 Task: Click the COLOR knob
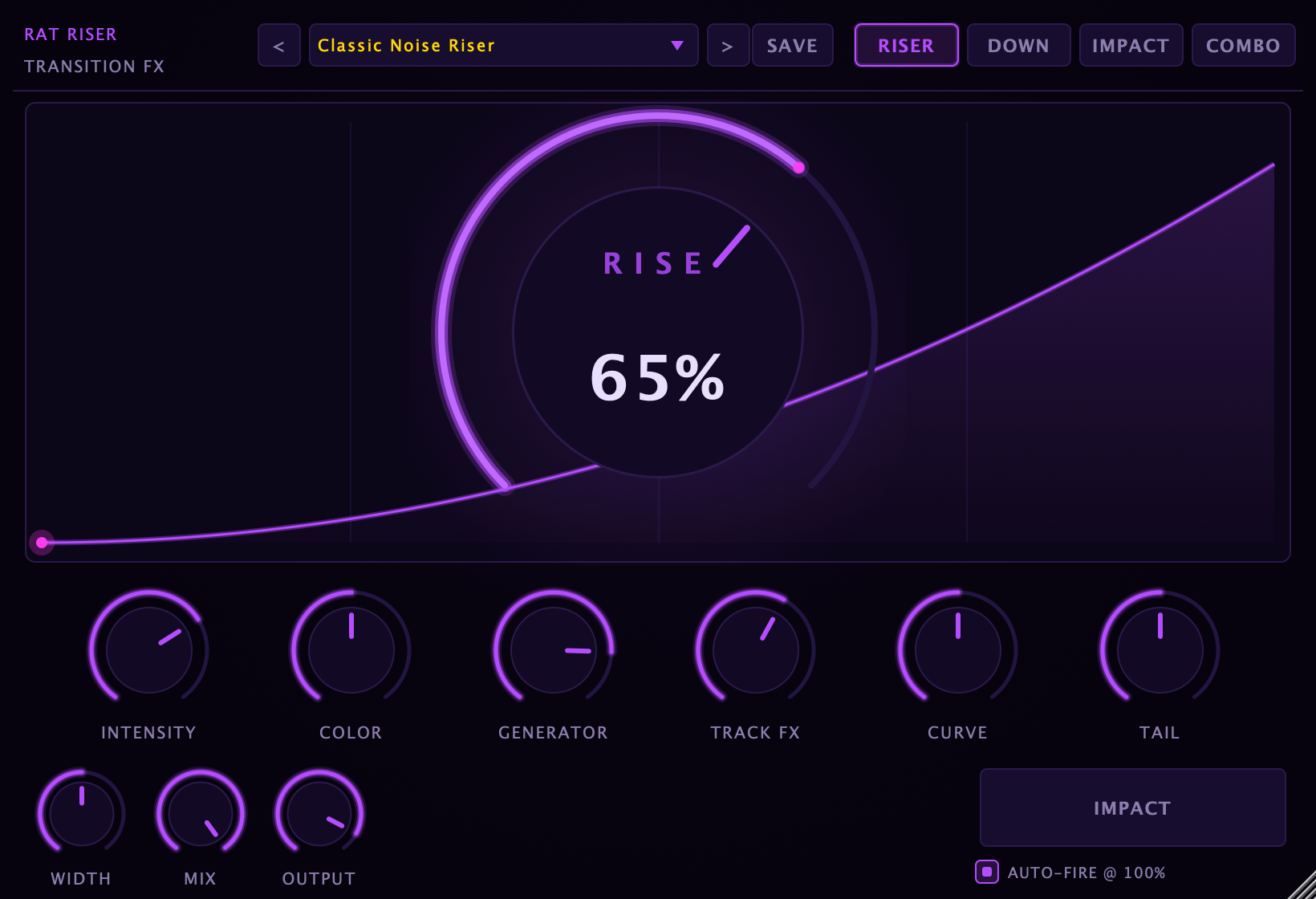[x=351, y=649]
